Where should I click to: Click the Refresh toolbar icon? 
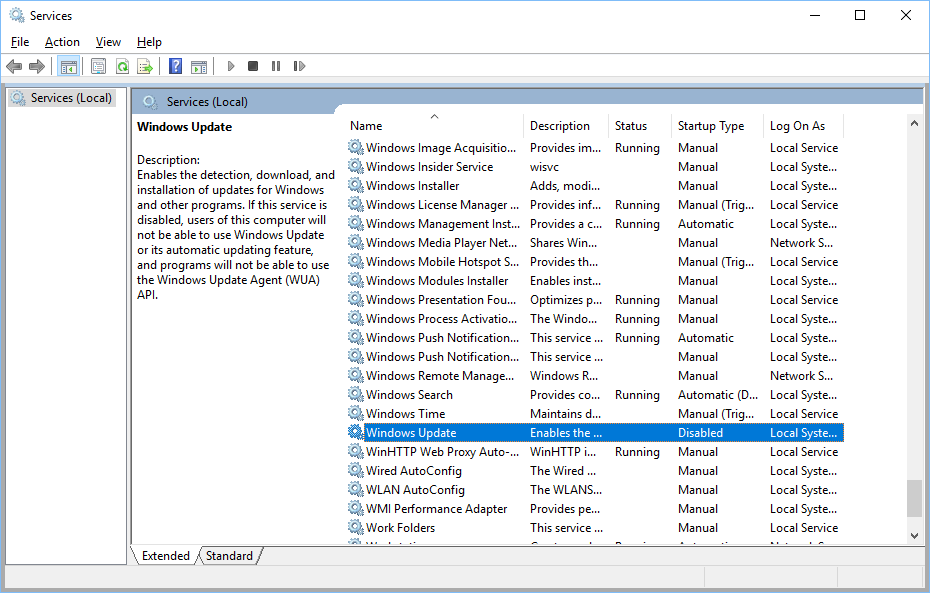[122, 66]
